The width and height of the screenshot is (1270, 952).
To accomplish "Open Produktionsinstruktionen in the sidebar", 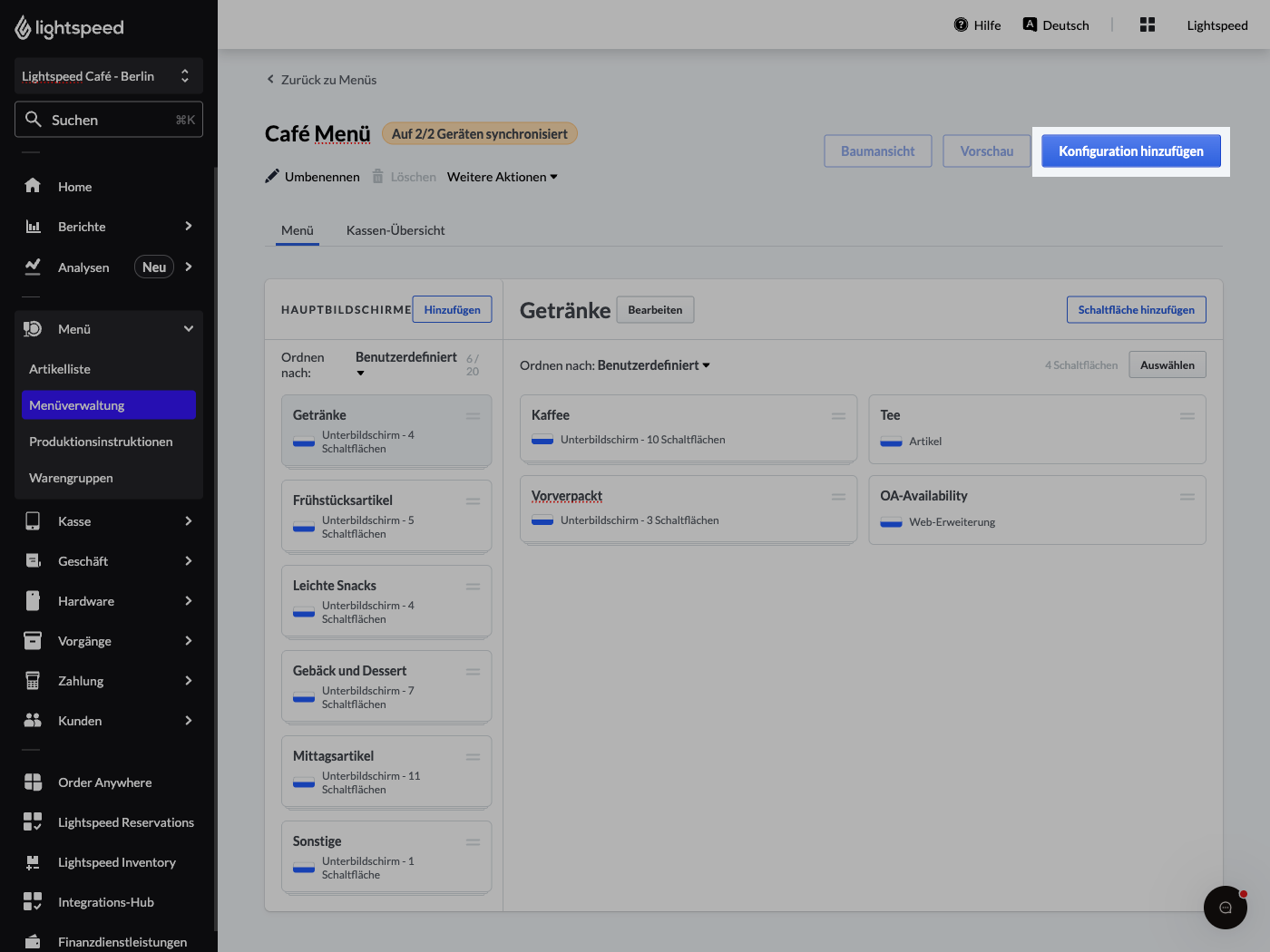I will point(109,442).
